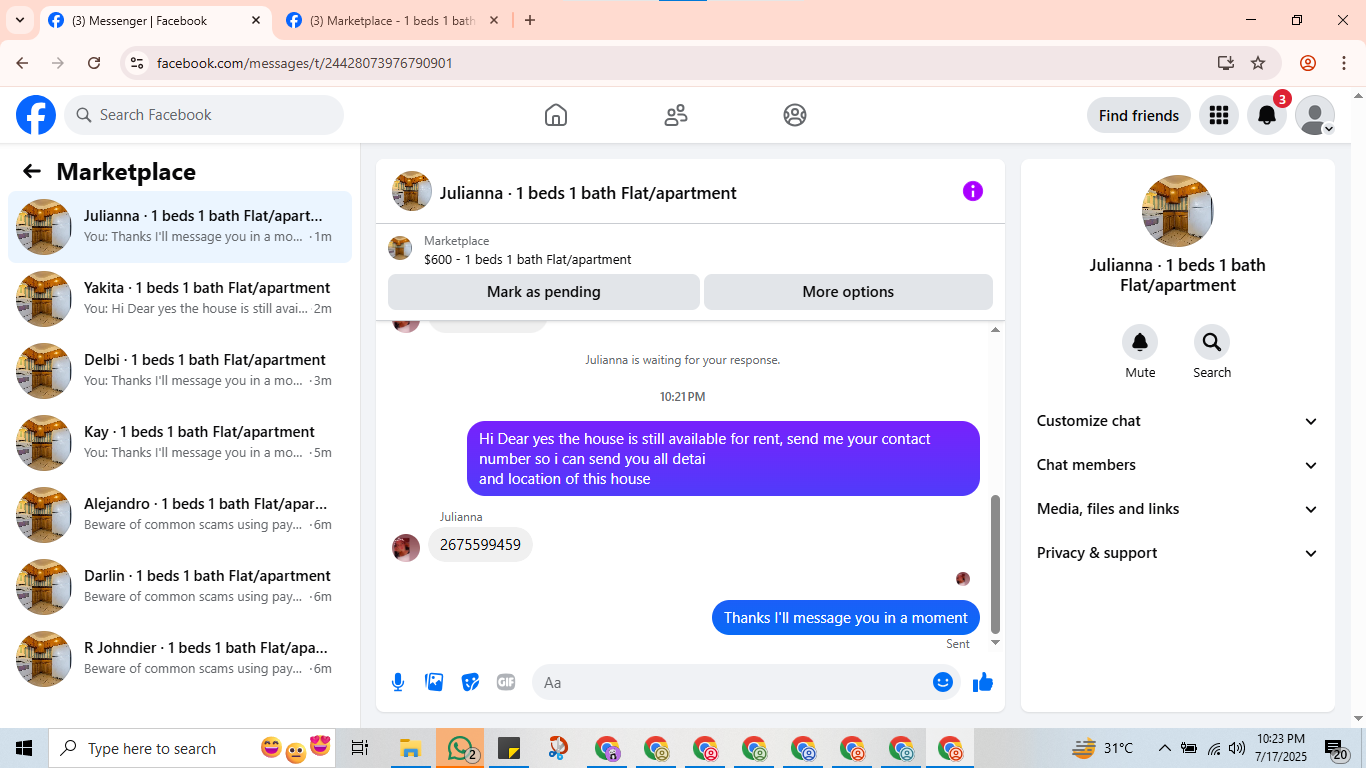View site information icon in address bar
1366x768 pixels.
138,63
